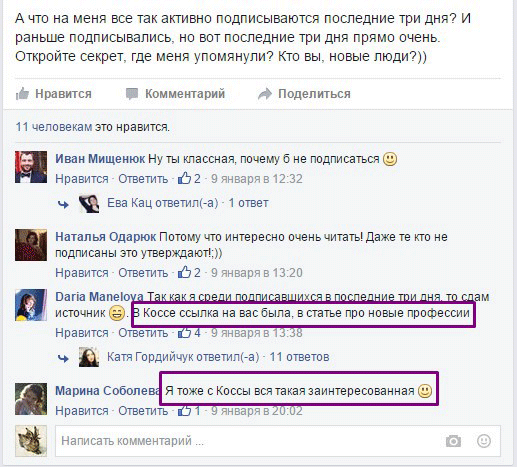Screen dimensions: 517x467
Task: Click like count thumb on Наталья Одарюк's comment
Action: tap(184, 273)
